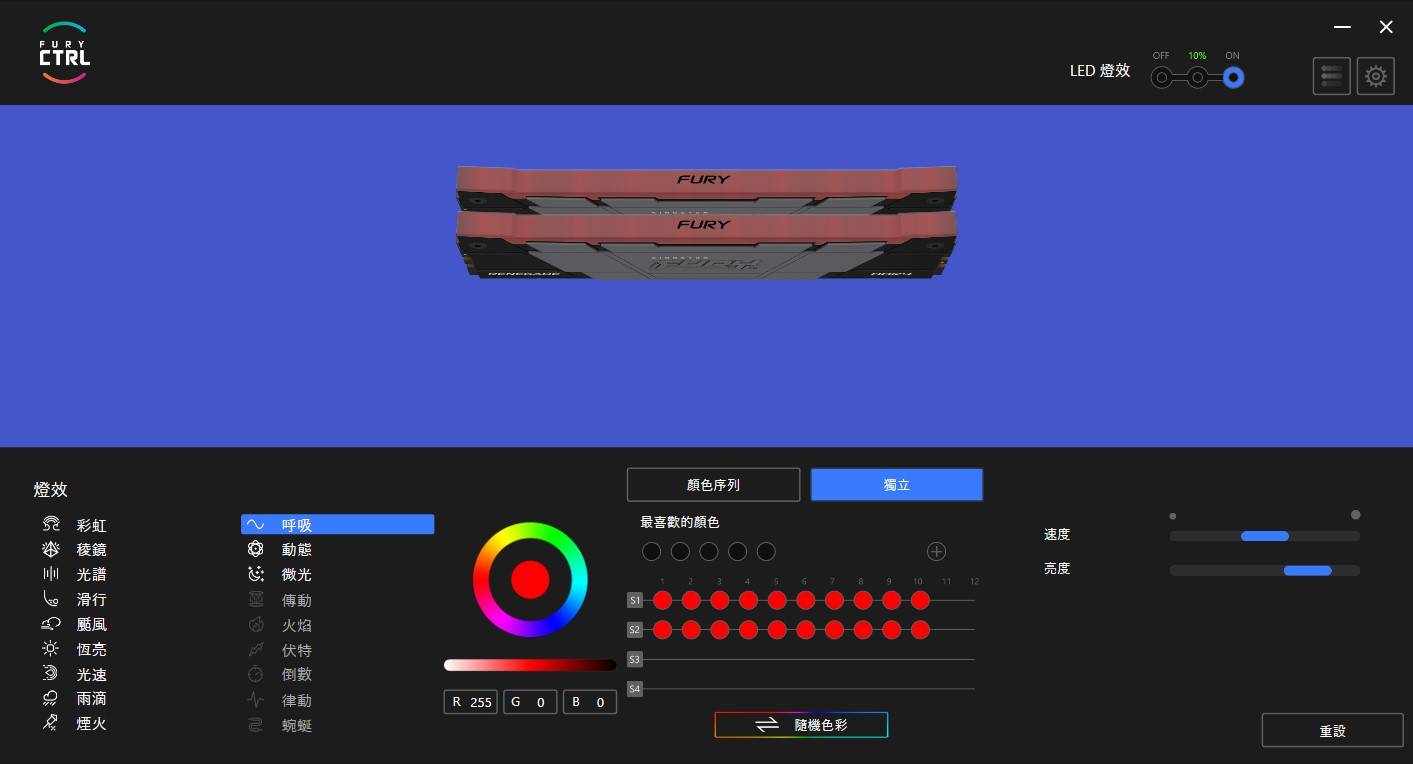The height and width of the screenshot is (764, 1413).
Task: Switch to 顏色序列 color sequence mode
Action: 713,485
